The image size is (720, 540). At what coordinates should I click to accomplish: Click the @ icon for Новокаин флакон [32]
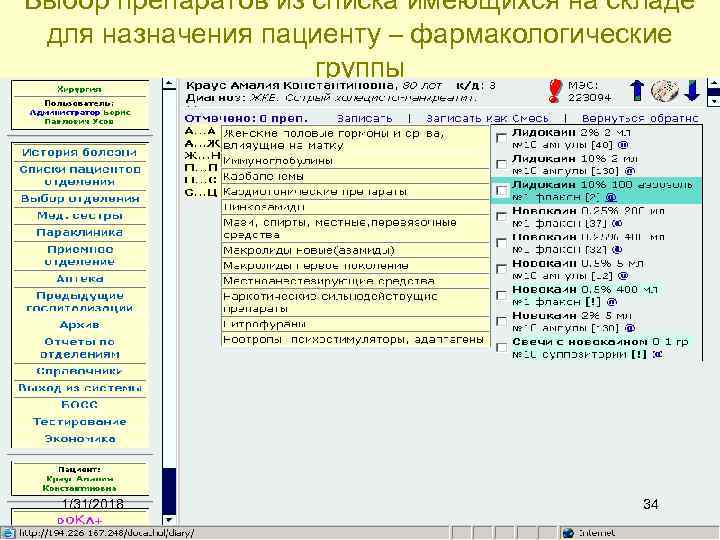pyautogui.click(x=618, y=250)
